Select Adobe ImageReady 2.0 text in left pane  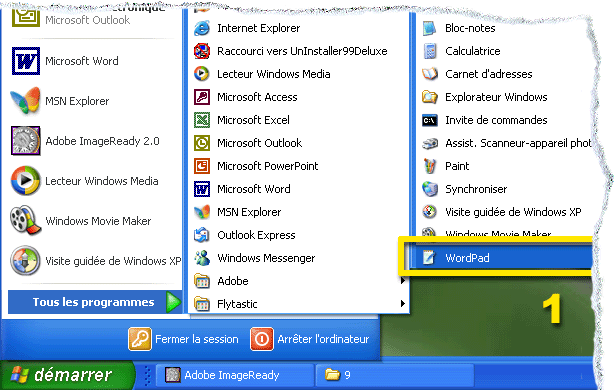(x=102, y=141)
